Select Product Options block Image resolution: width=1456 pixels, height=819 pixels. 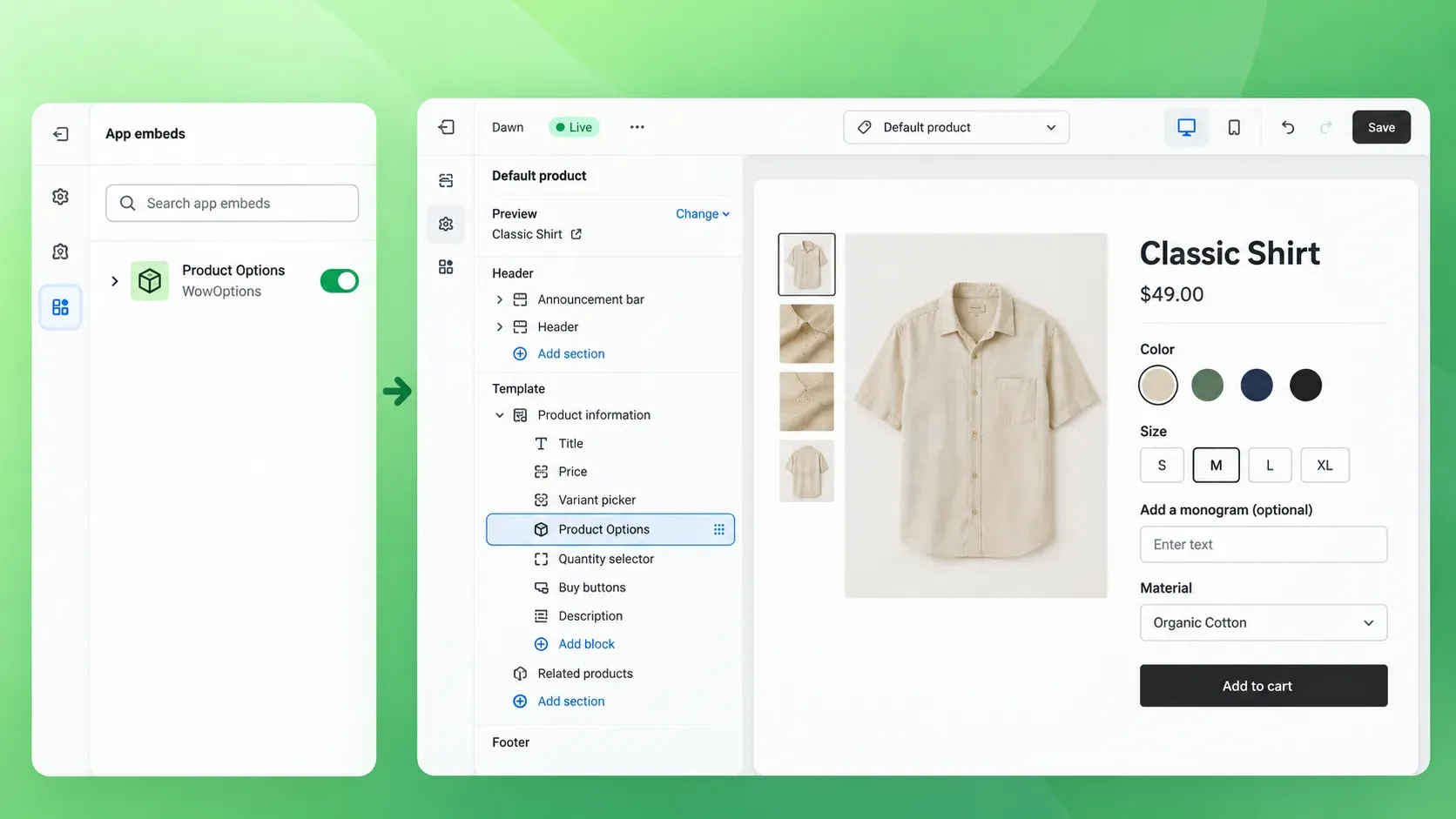pyautogui.click(x=610, y=529)
